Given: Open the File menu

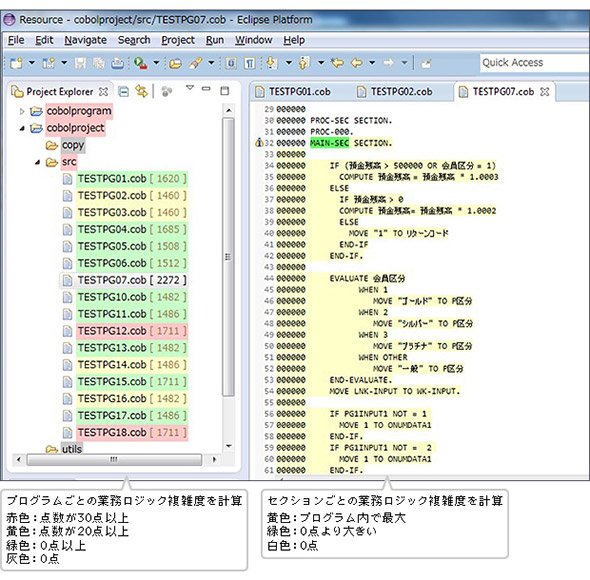Looking at the screenshot, I should 16,40.
